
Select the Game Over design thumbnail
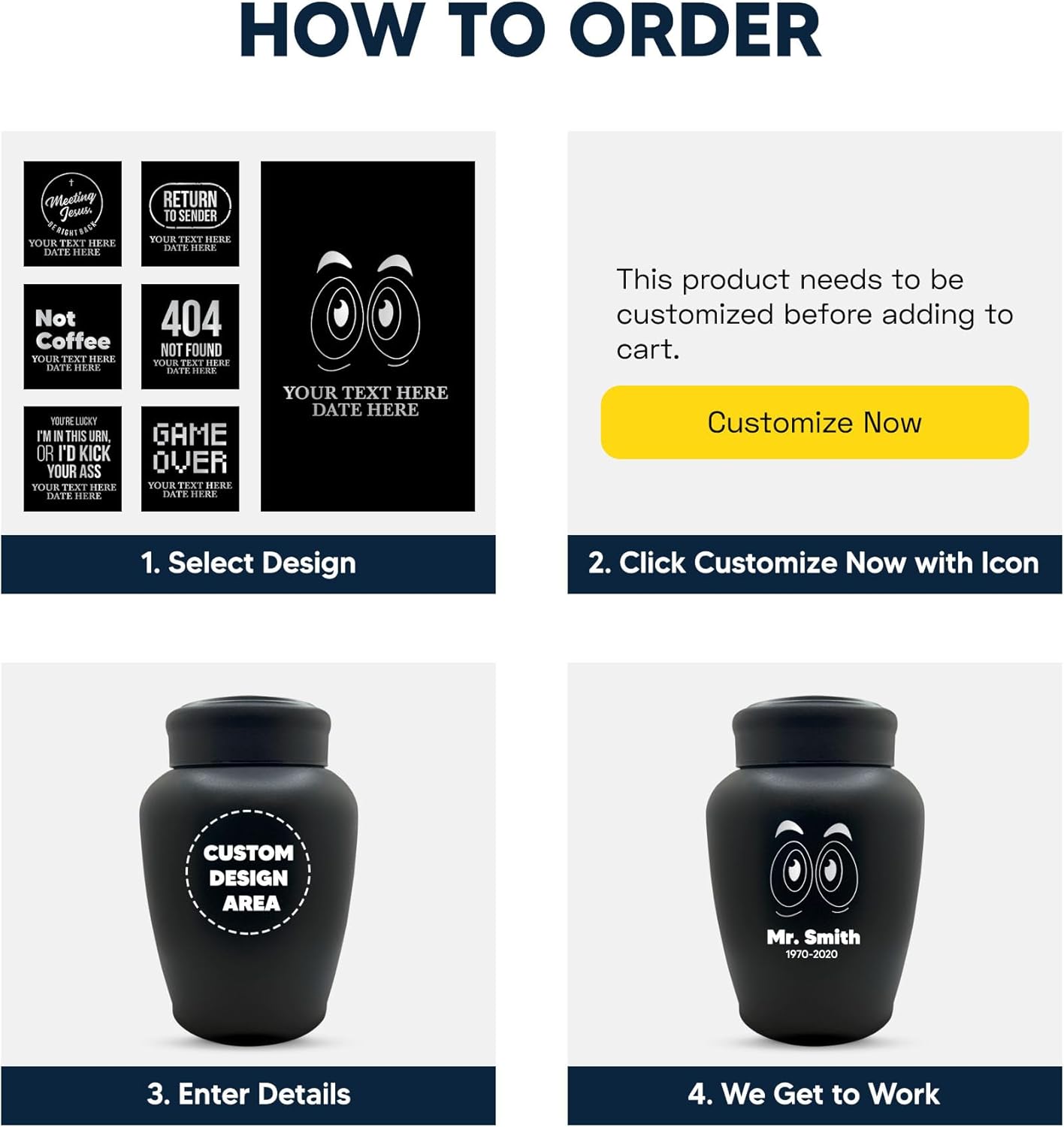point(190,459)
